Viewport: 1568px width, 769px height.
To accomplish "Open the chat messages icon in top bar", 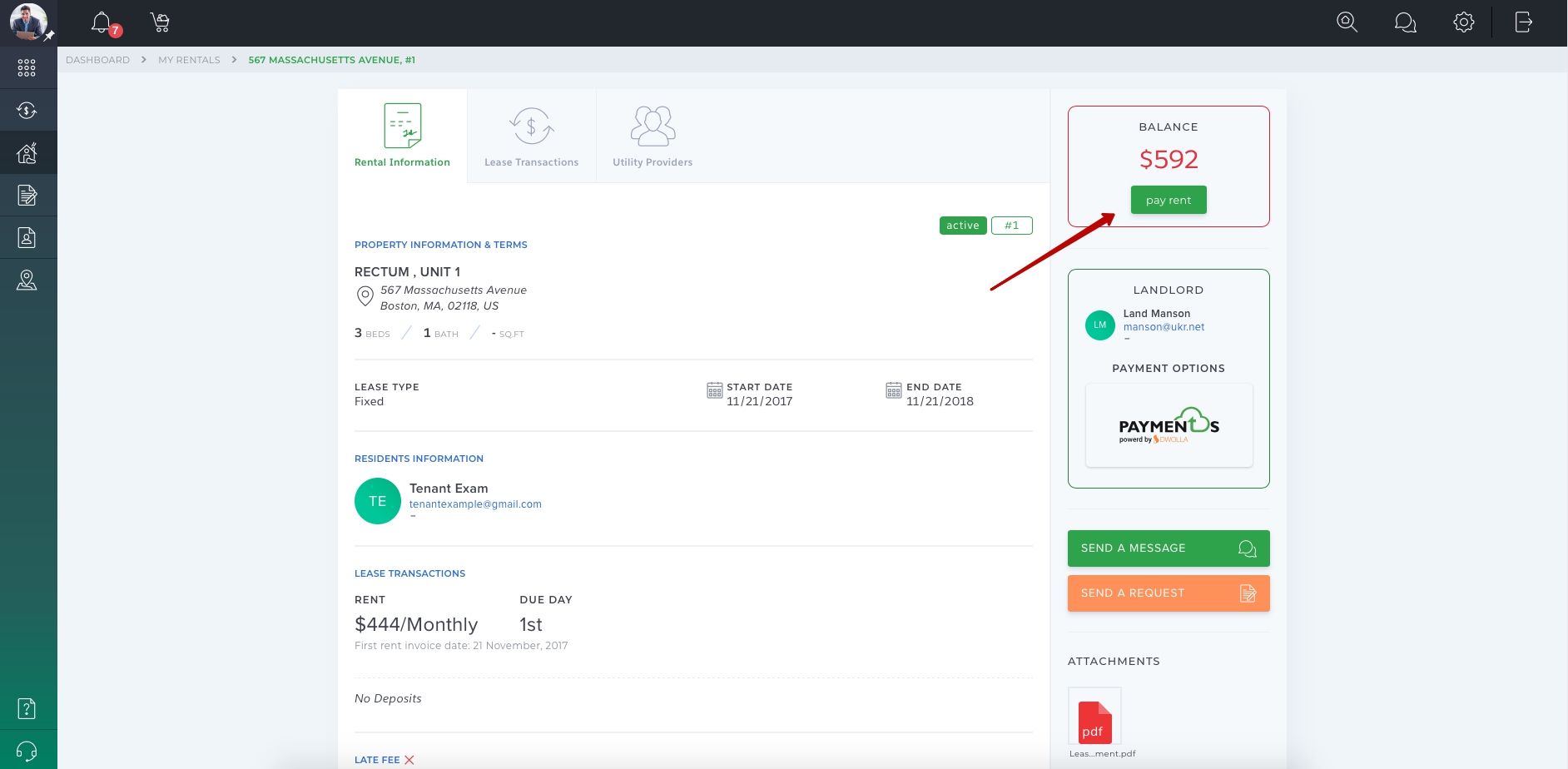I will click(x=1405, y=22).
